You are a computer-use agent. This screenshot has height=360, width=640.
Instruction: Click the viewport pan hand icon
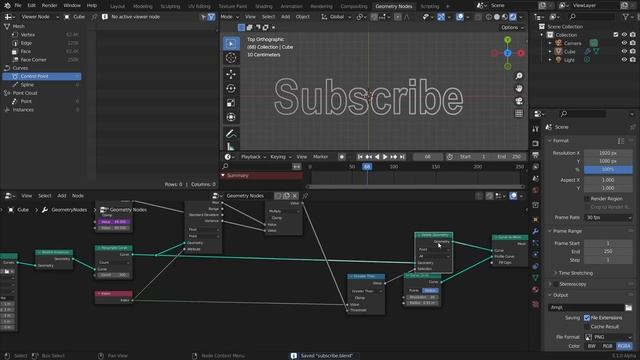click(519, 89)
